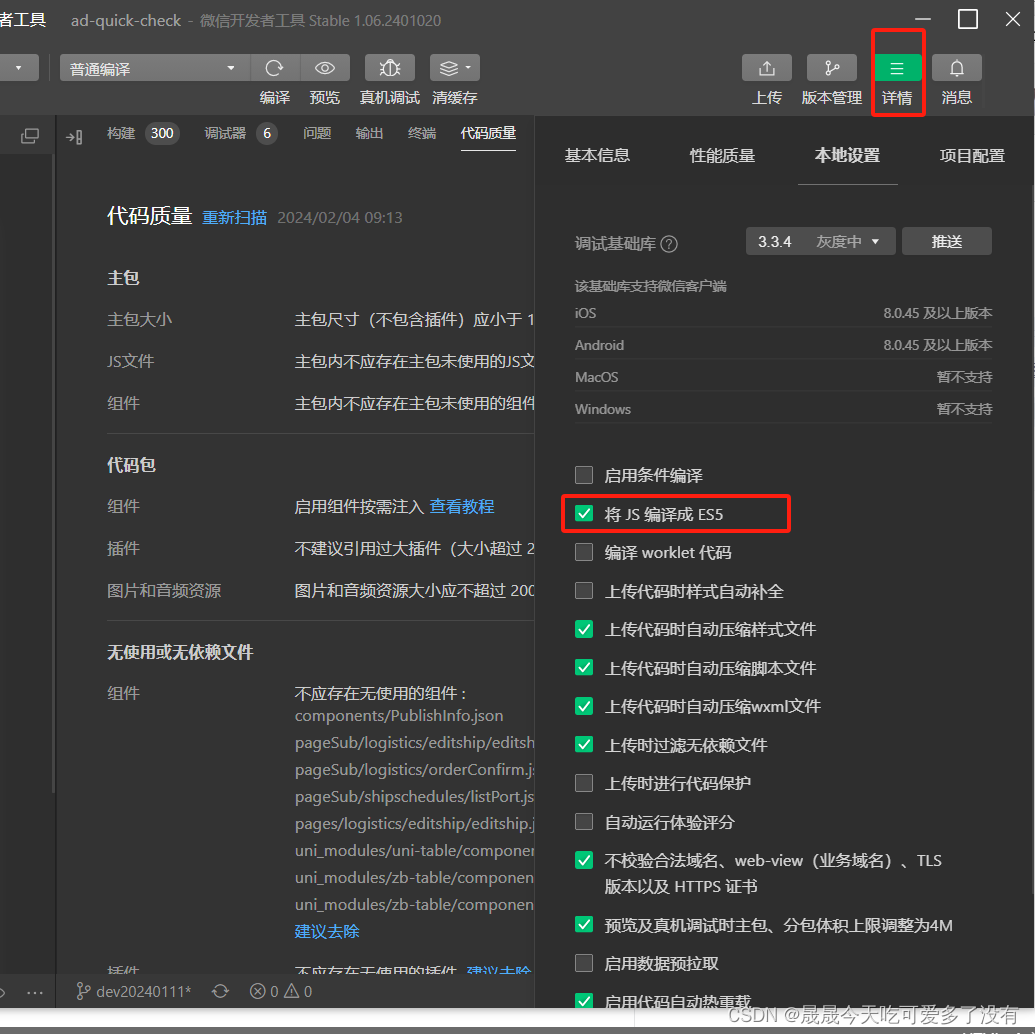1035x1034 pixels.
Task: Disable 将 JS 编译成 ES5
Action: point(584,513)
